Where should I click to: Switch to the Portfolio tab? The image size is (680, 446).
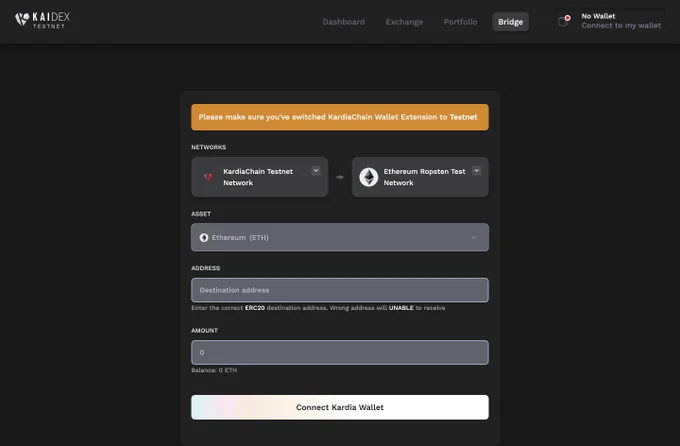pos(460,22)
